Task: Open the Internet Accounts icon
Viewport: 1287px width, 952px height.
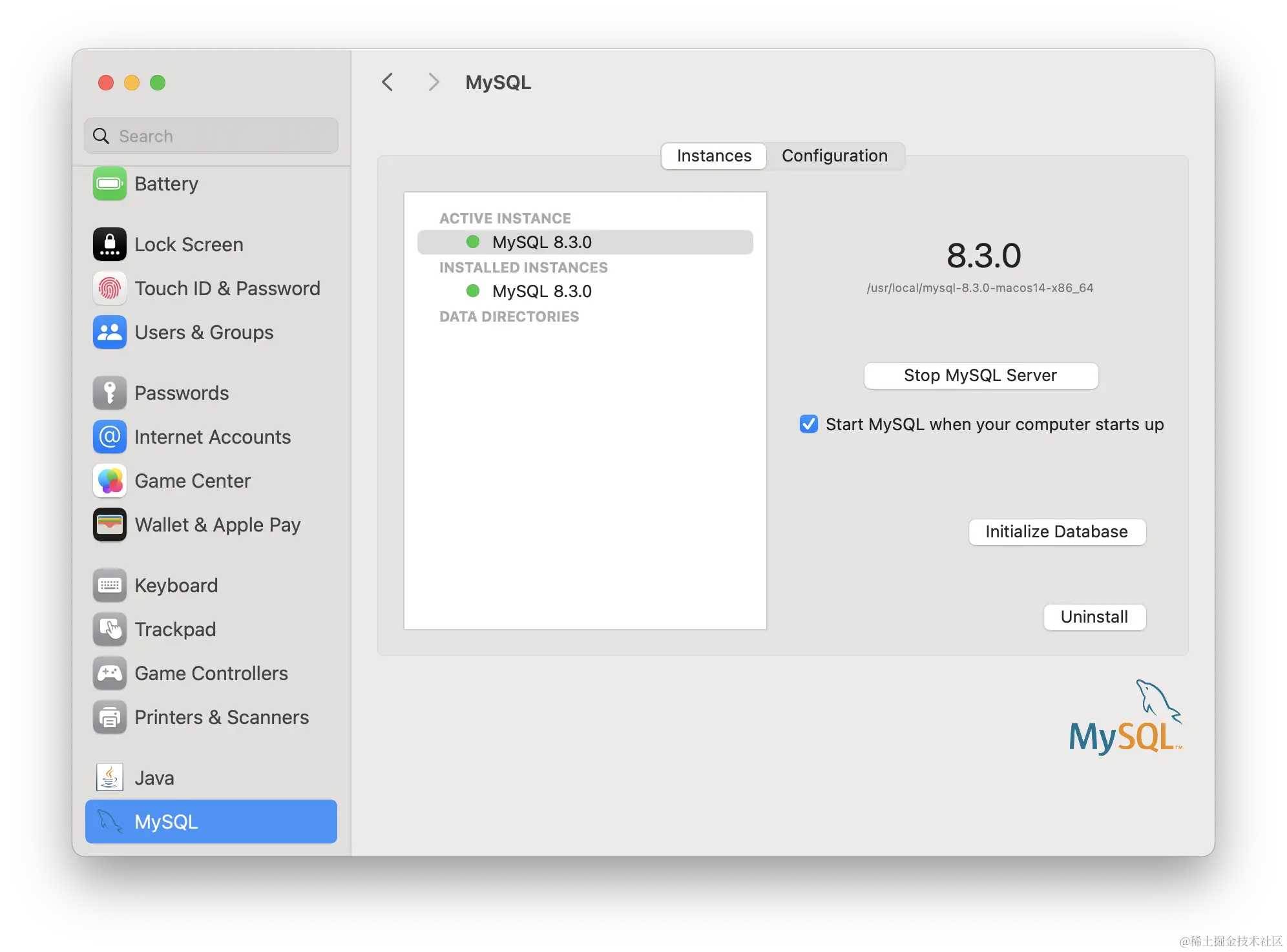Action: 109,437
